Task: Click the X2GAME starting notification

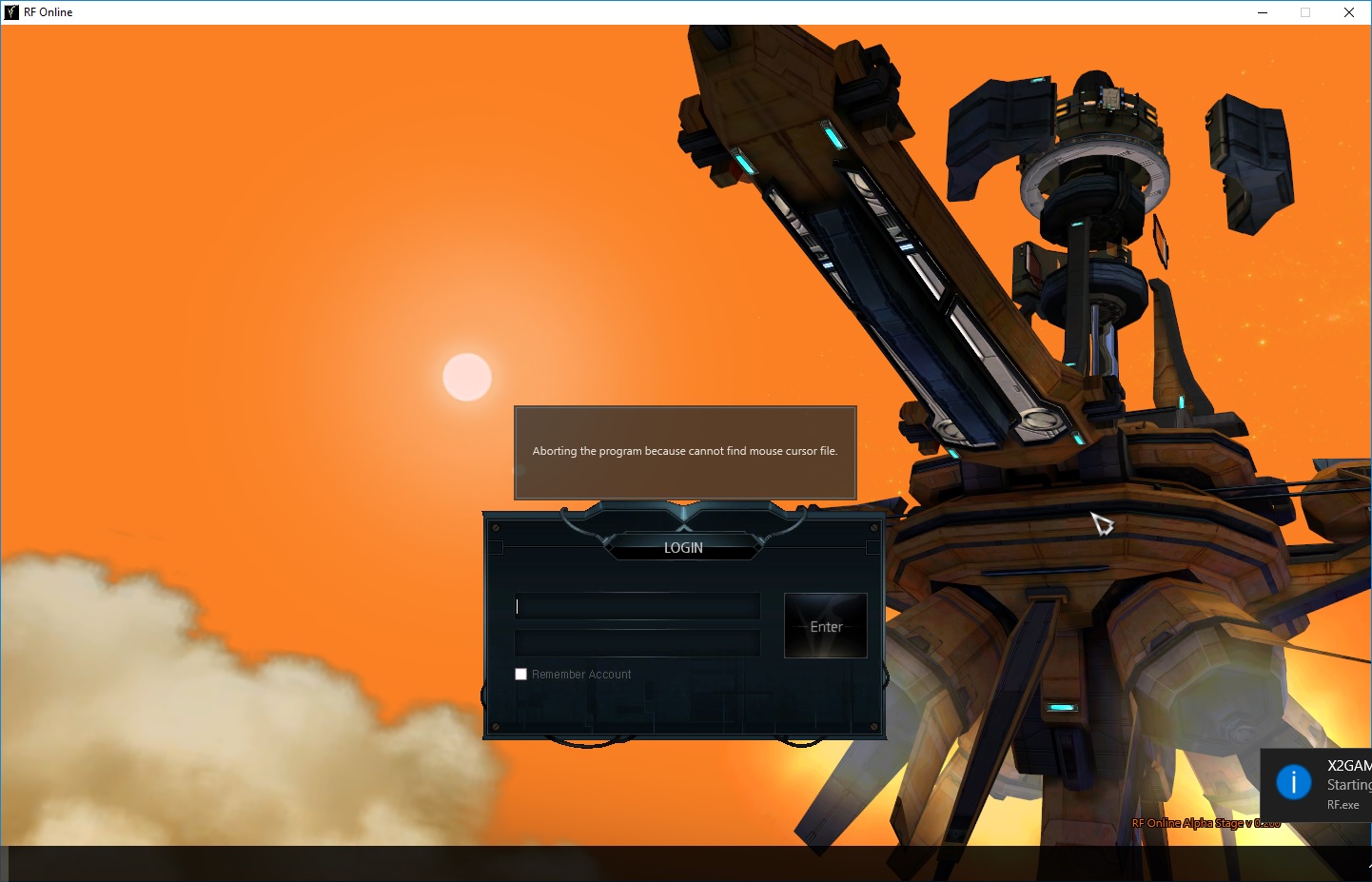Action: [1316, 785]
